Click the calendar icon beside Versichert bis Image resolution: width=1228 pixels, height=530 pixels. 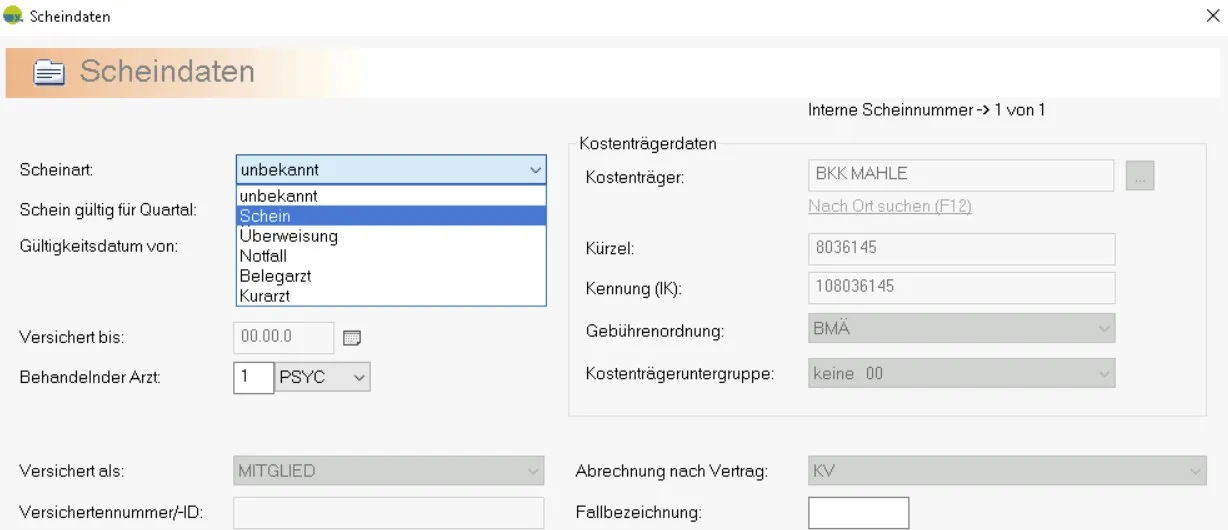coord(351,338)
